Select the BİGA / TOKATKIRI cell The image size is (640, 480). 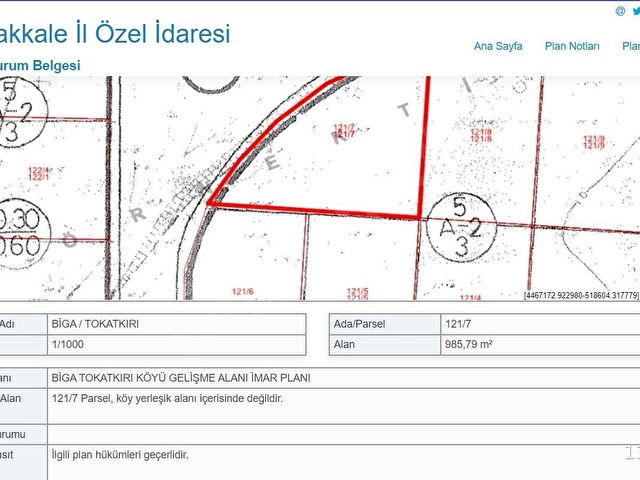point(177,324)
